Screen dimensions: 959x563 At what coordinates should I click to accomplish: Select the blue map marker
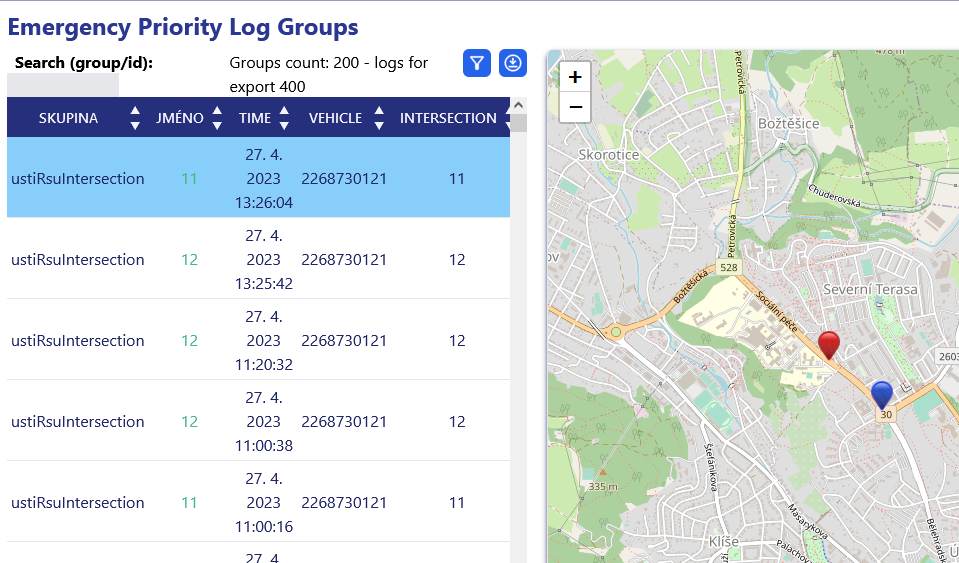pyautogui.click(x=881, y=394)
